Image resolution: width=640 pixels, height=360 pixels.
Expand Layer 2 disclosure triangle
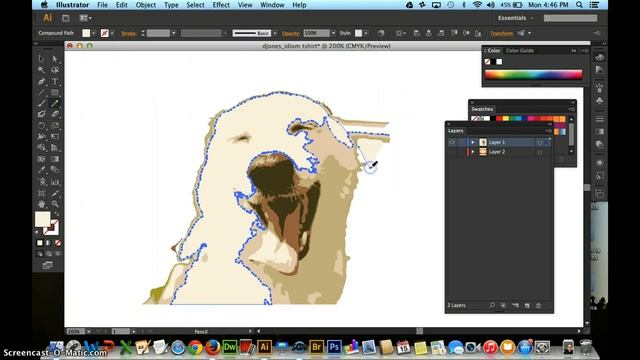tap(473, 152)
